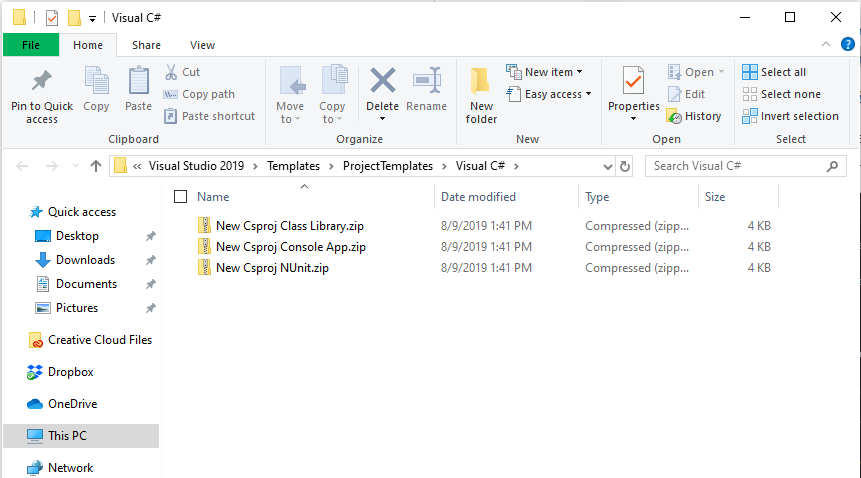This screenshot has width=861, height=478.
Task: Click the Paste clipboard icon
Action: click(138, 81)
